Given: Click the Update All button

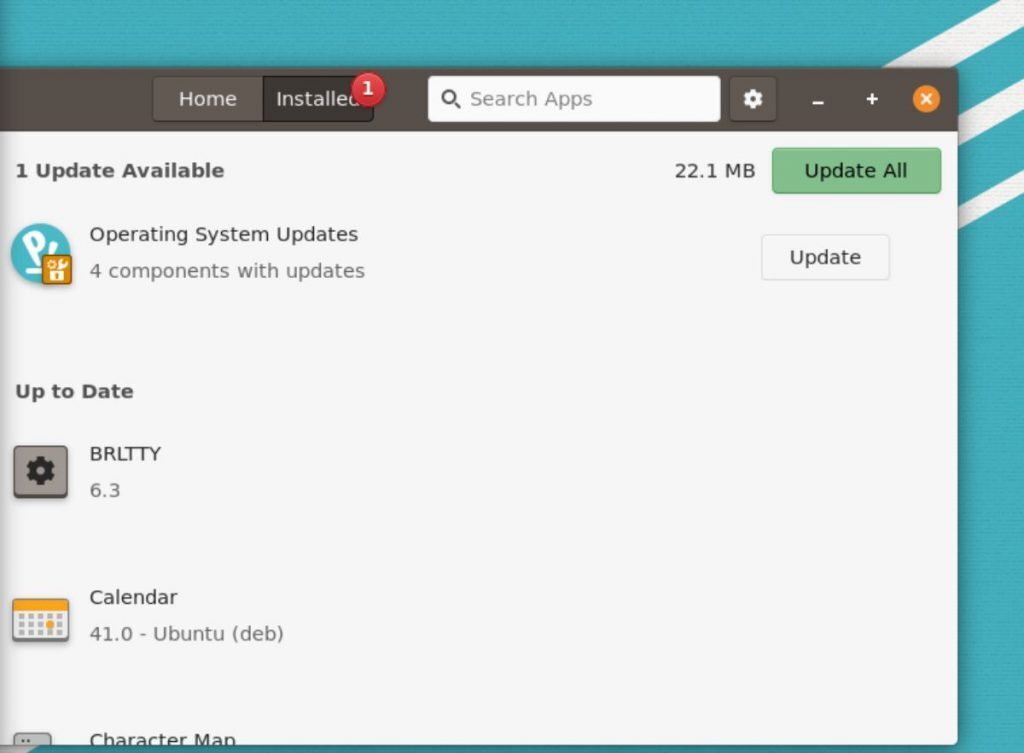Looking at the screenshot, I should tap(856, 170).
